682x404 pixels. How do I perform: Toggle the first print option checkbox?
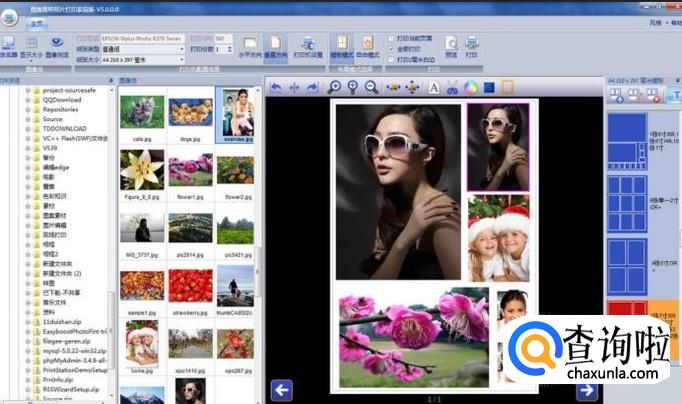point(392,38)
